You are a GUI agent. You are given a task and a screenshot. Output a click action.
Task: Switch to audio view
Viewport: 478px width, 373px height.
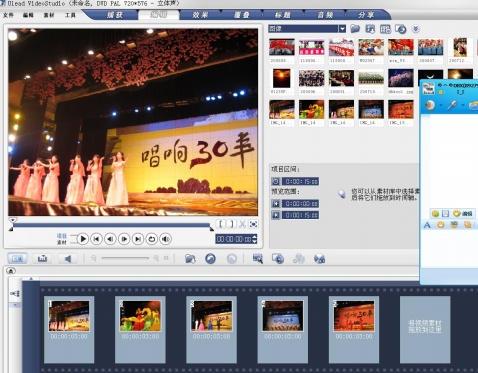pyautogui.click(x=67, y=258)
